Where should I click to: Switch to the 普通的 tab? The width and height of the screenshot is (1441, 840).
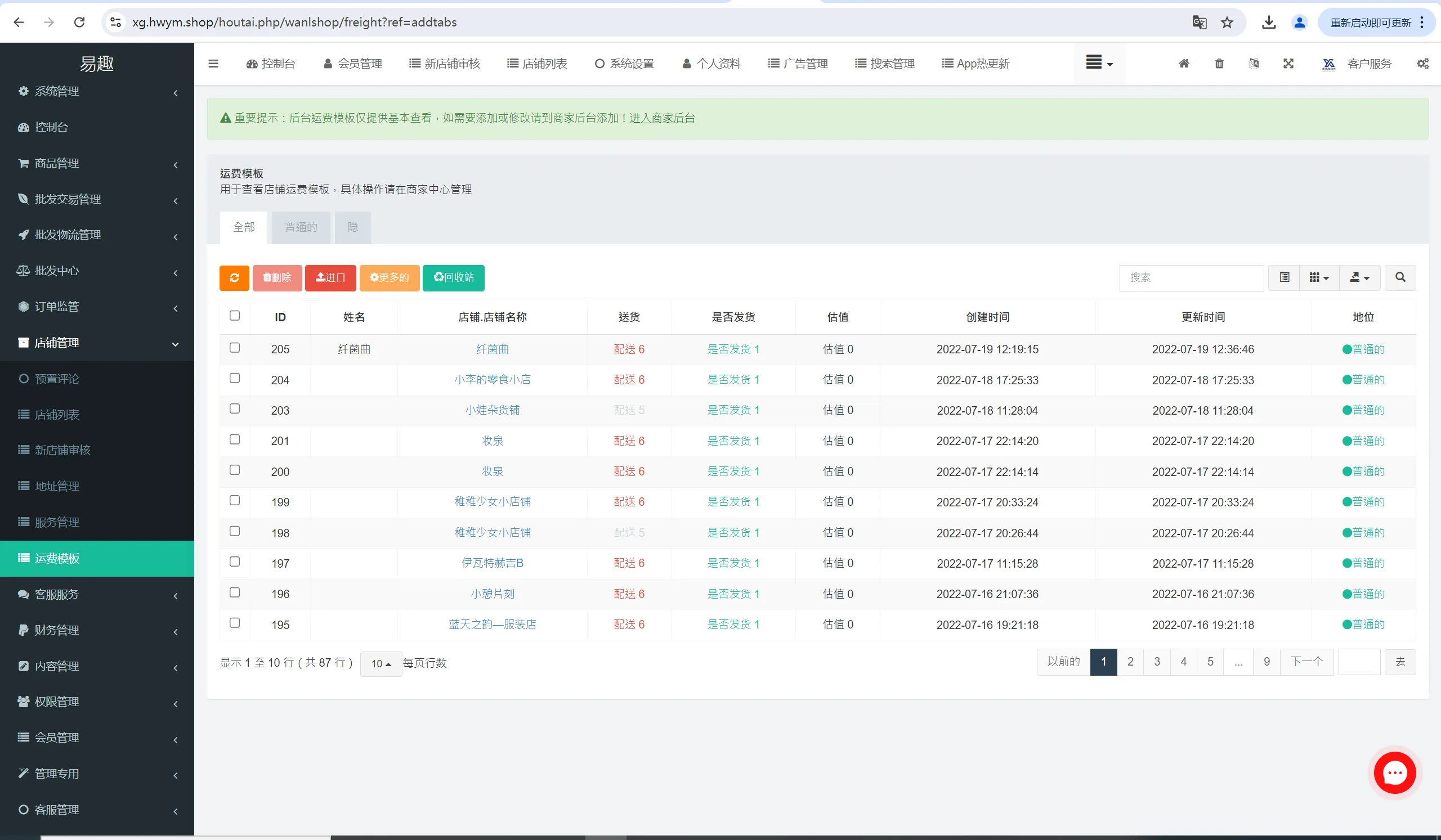(x=301, y=227)
